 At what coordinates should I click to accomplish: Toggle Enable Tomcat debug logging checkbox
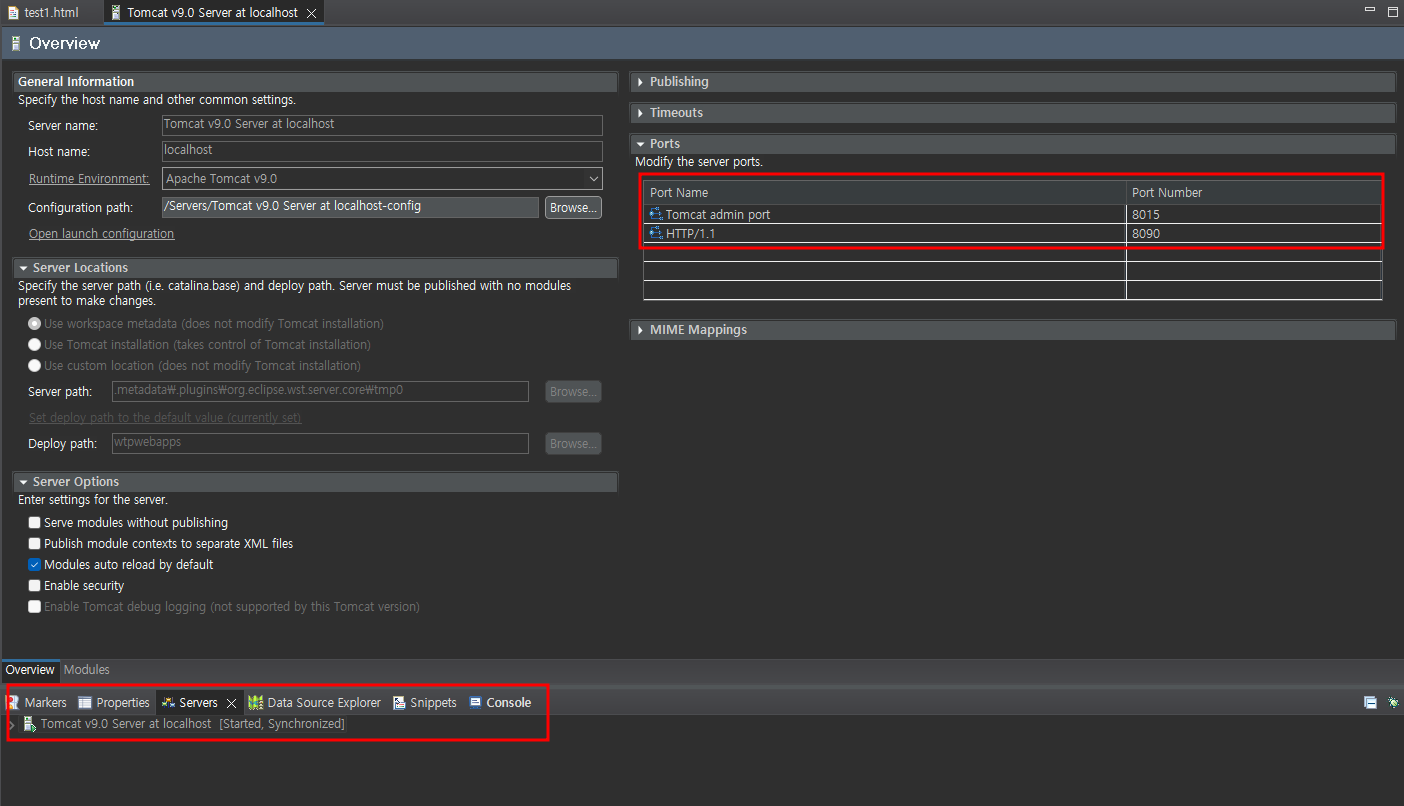[x=35, y=607]
